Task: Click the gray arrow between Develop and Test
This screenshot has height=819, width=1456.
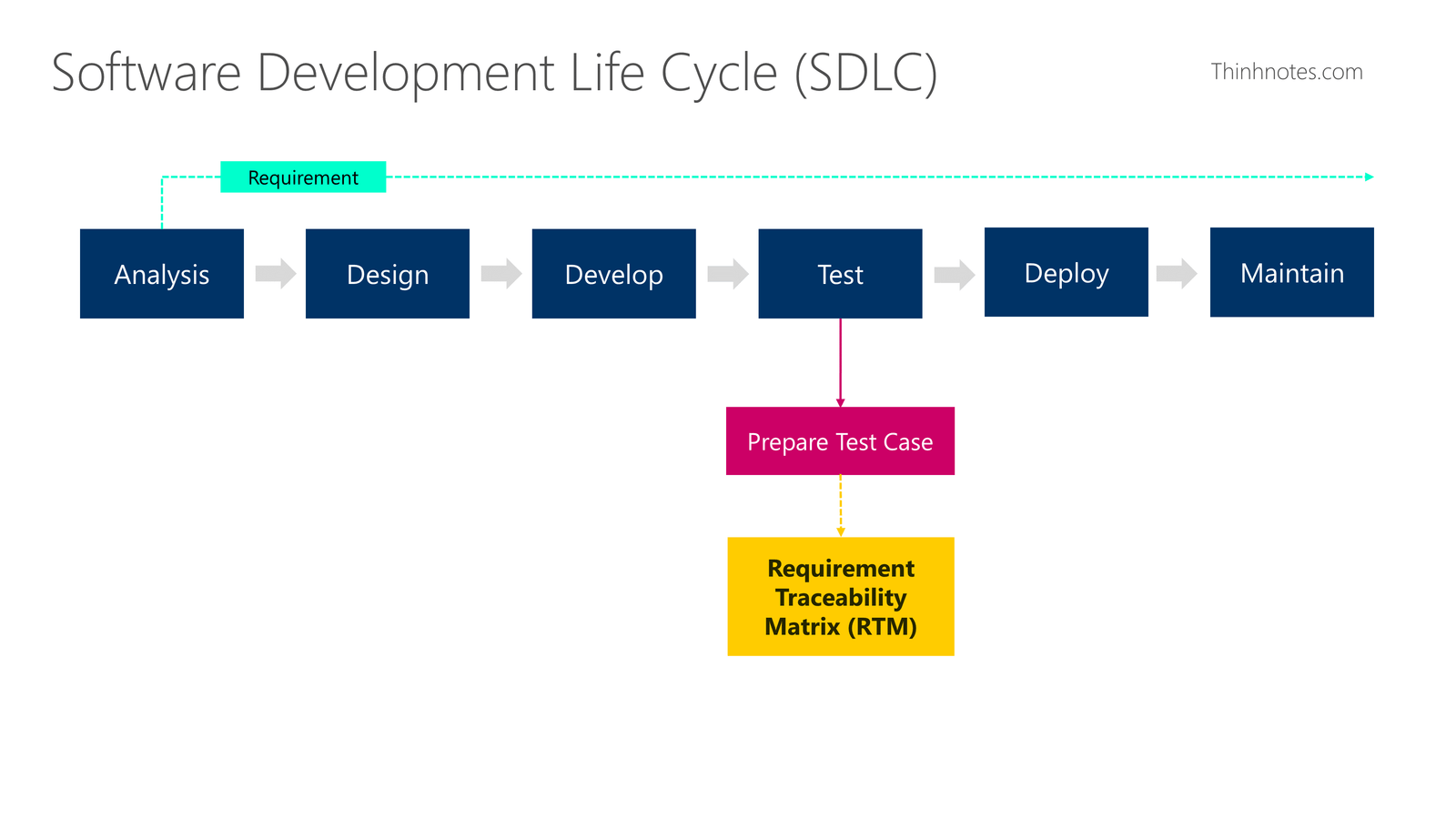Action: point(728,273)
